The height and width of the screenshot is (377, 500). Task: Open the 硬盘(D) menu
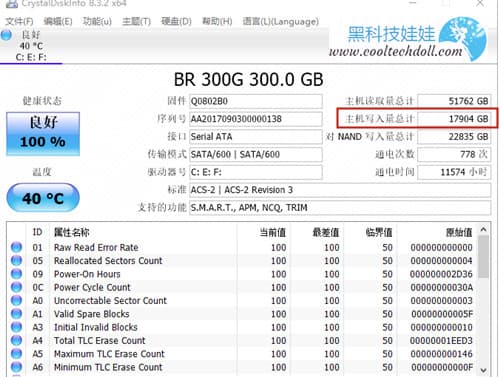coord(176,22)
